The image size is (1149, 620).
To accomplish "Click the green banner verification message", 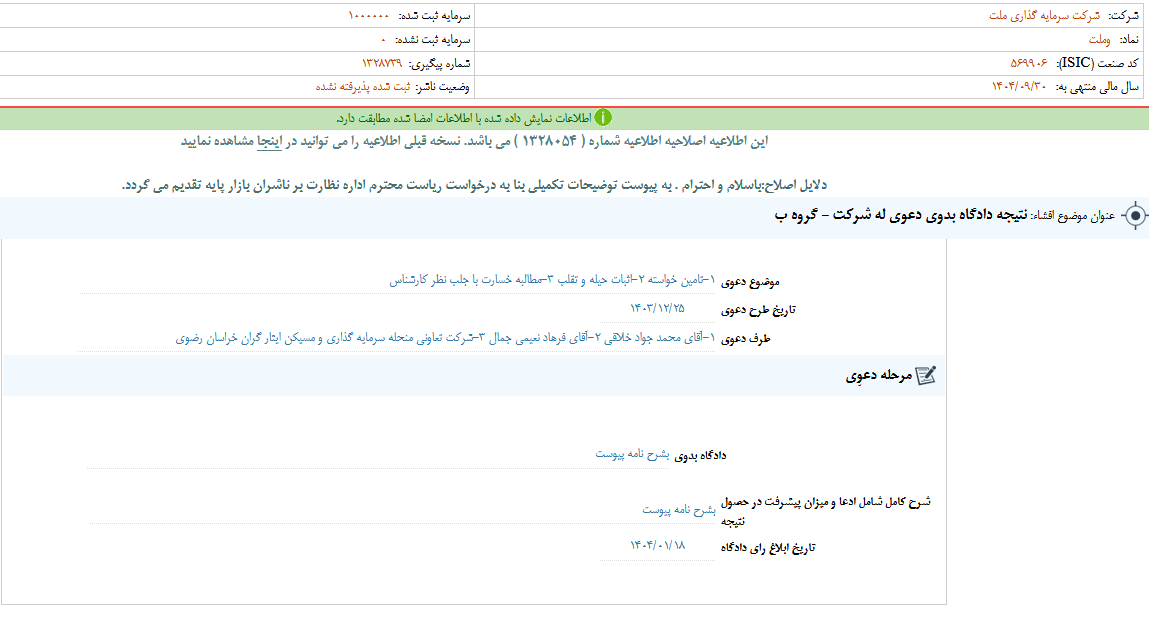I will (x=463, y=118).
